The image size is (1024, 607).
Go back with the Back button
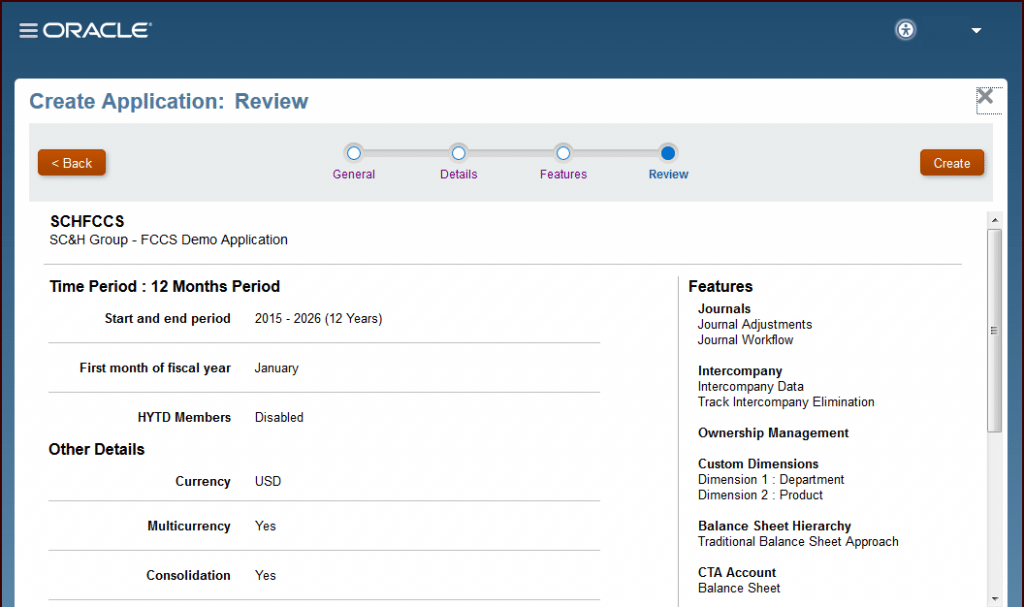[x=72, y=163]
